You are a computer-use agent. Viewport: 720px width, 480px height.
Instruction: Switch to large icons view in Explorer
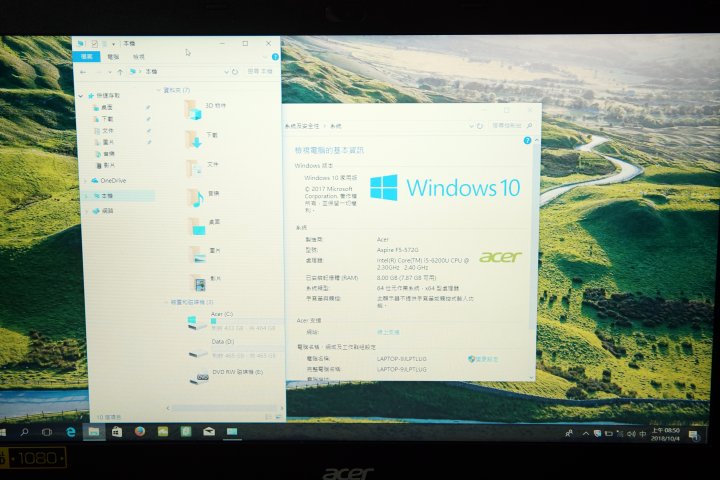278,417
